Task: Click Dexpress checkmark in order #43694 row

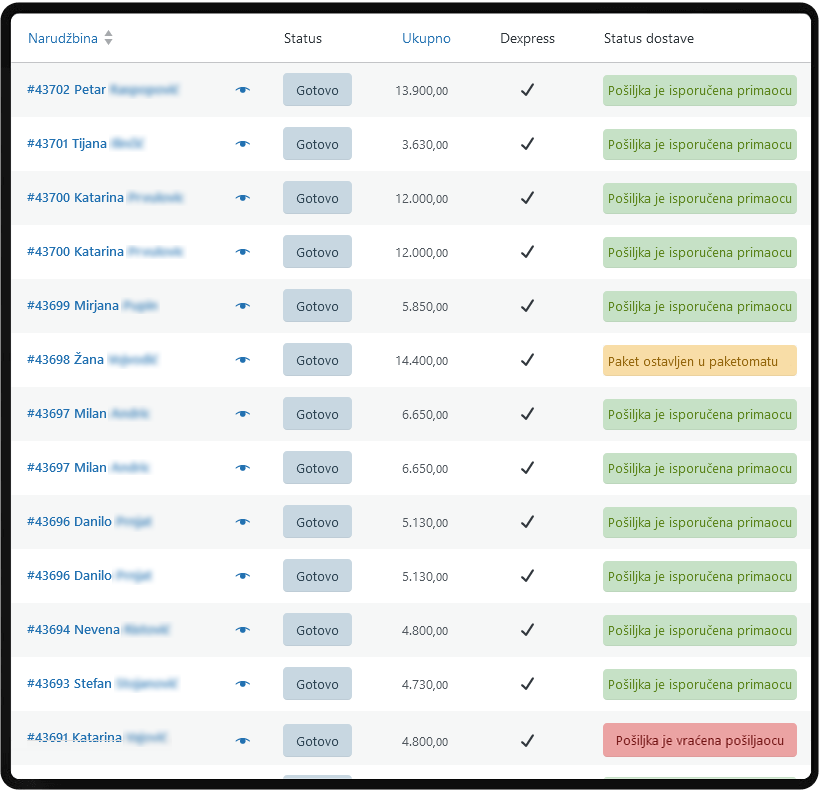Action: tap(527, 630)
